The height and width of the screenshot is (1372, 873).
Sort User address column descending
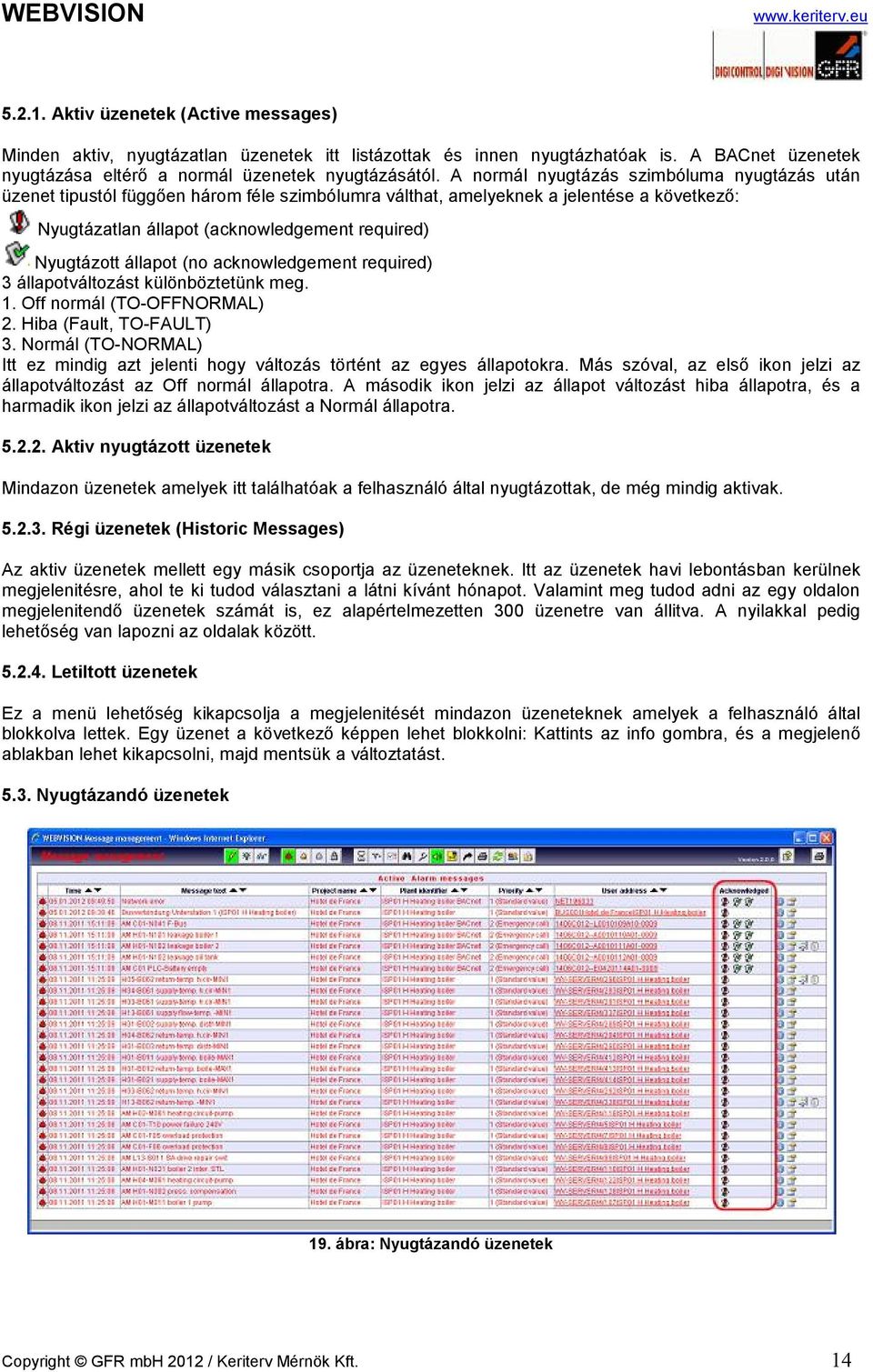point(663,891)
